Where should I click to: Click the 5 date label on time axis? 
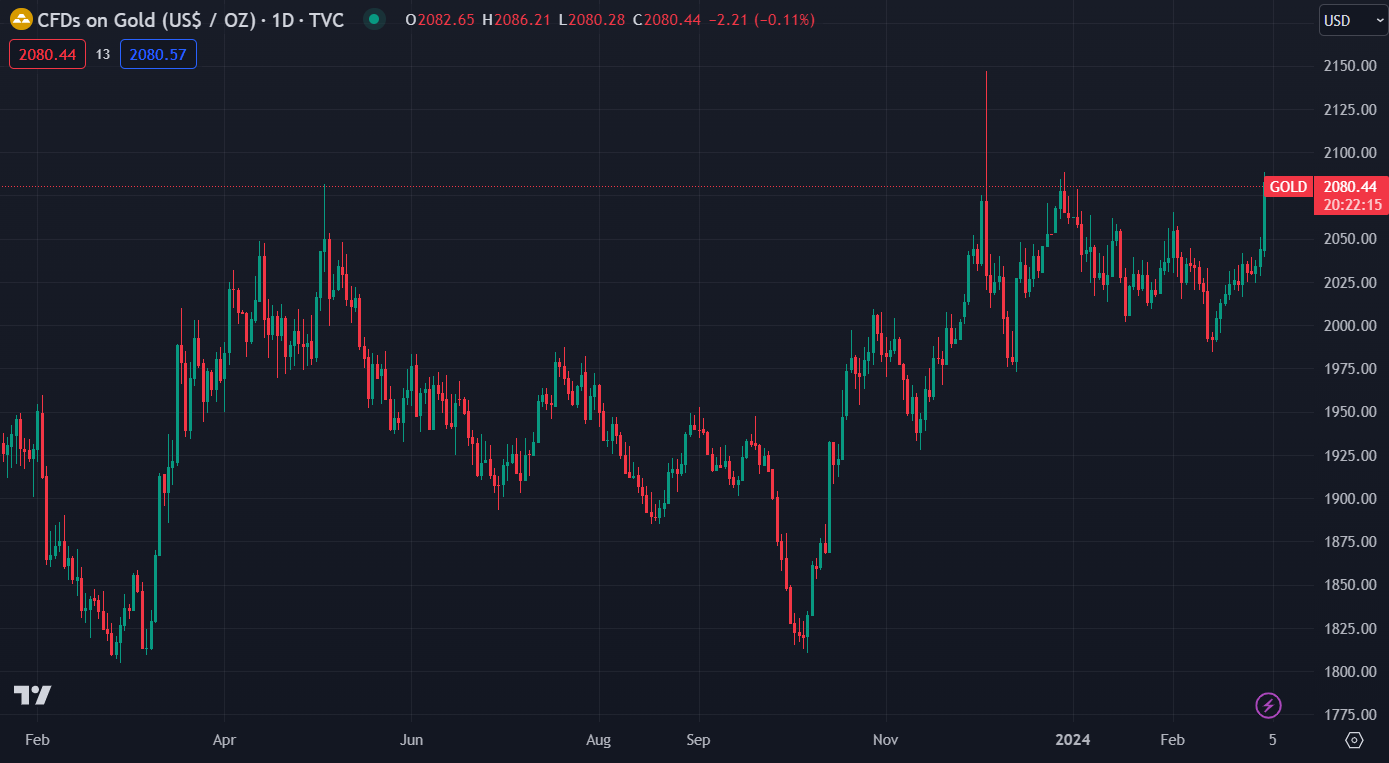point(1272,740)
